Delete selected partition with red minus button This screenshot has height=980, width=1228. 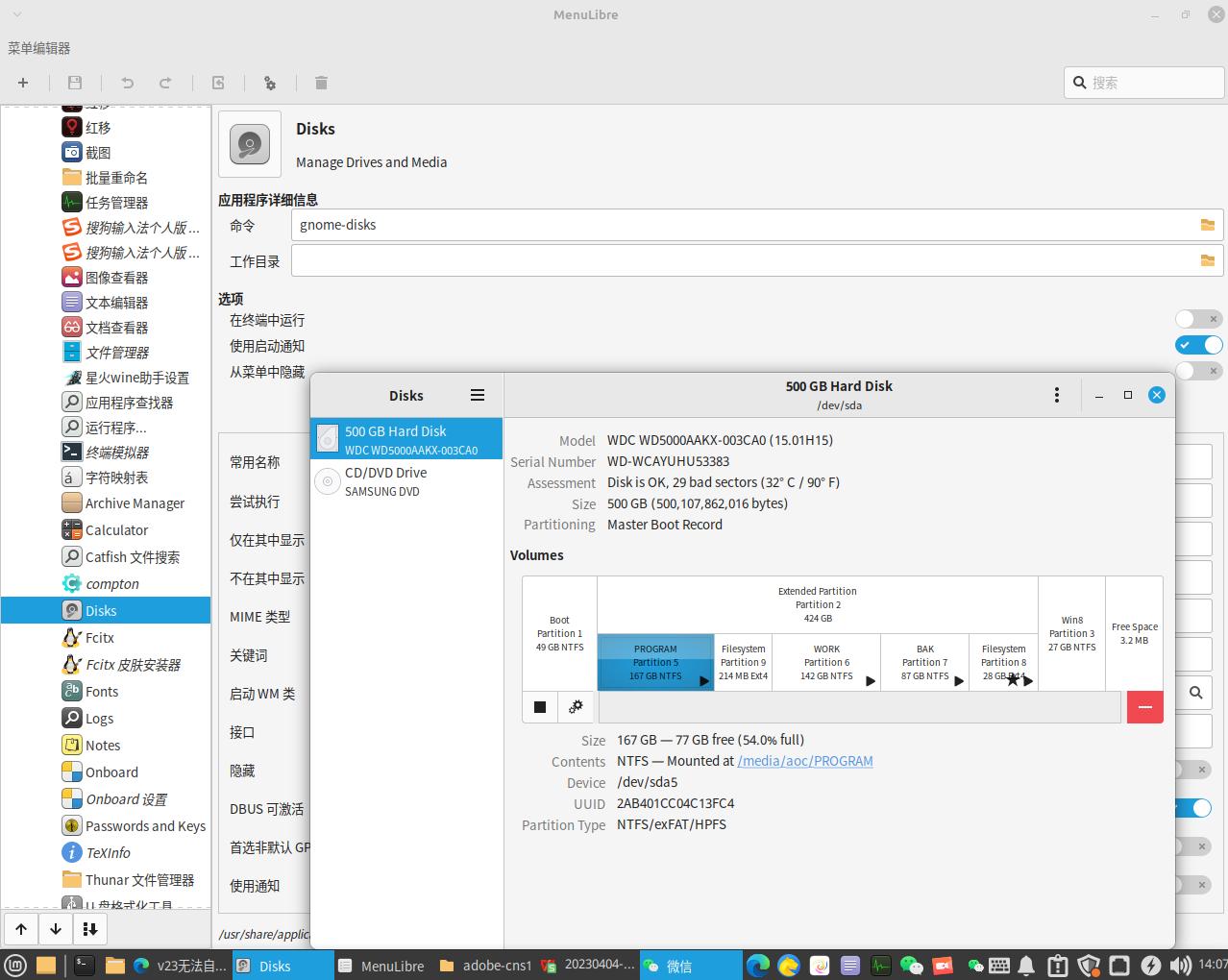pyautogui.click(x=1145, y=707)
